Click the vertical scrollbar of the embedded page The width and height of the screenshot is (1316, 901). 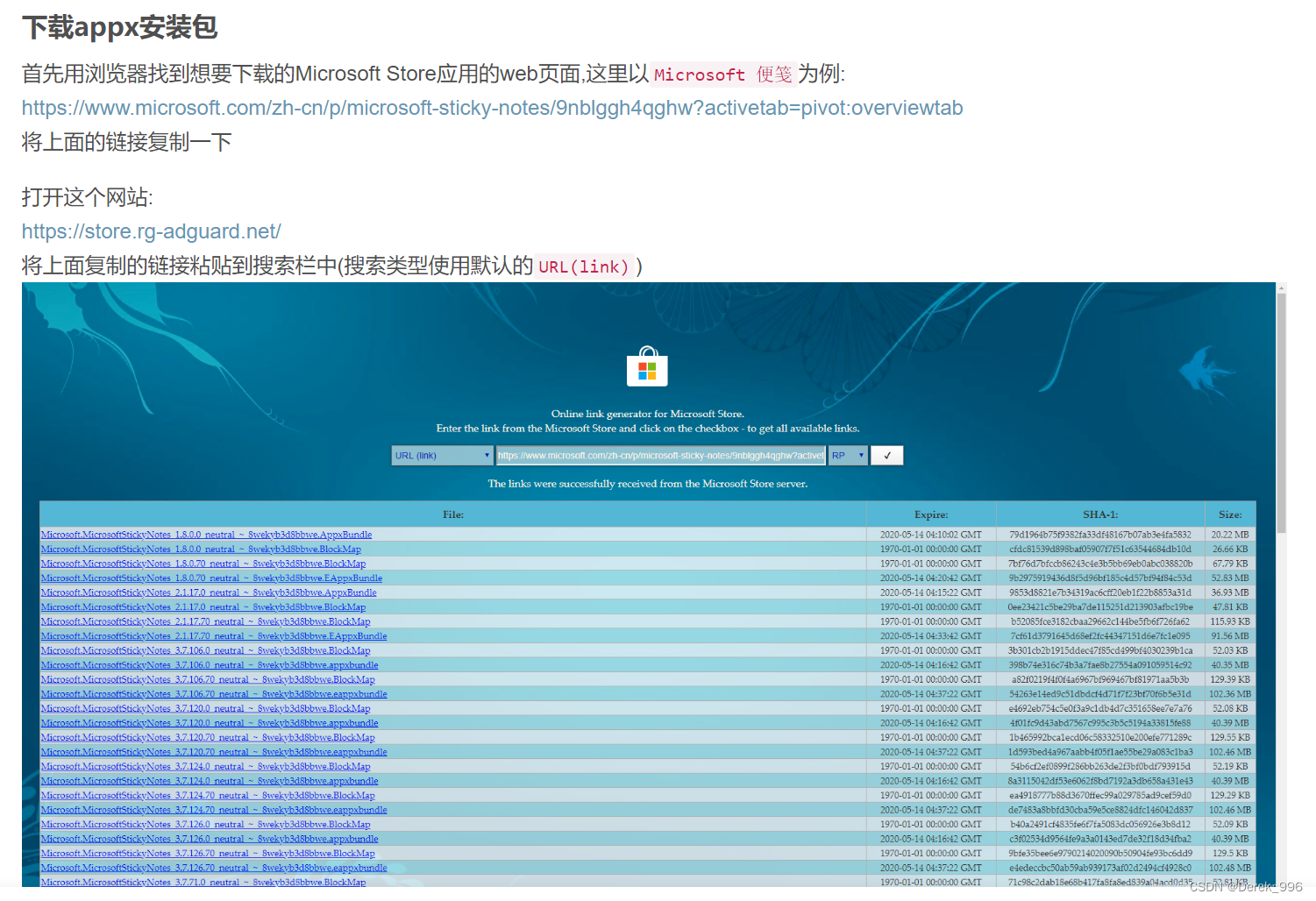pyautogui.click(x=1281, y=412)
